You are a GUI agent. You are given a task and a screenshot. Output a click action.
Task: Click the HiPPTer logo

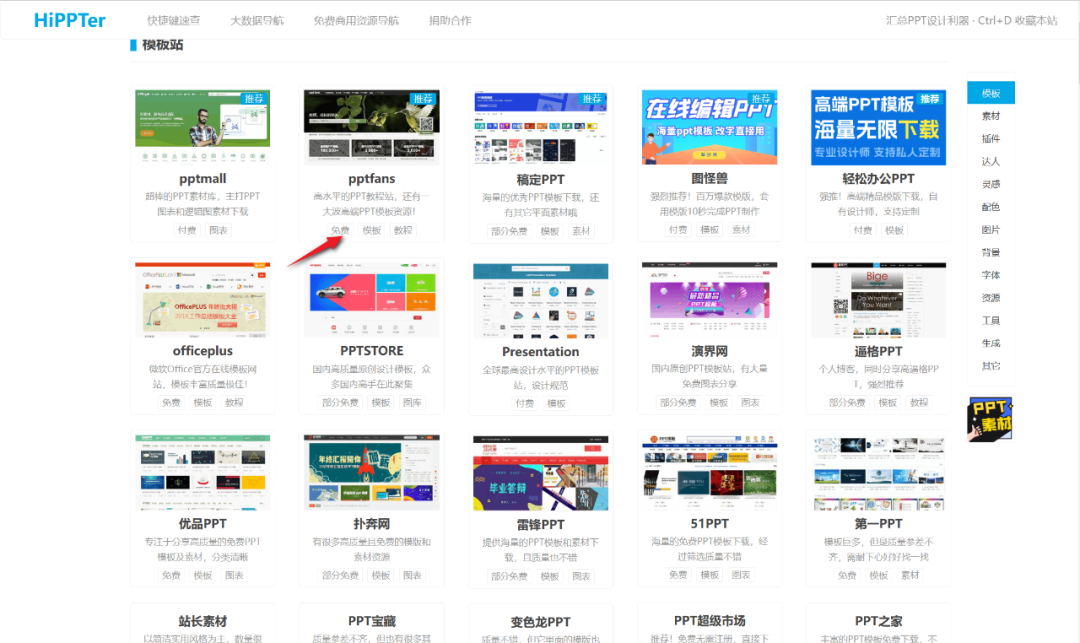click(68, 20)
